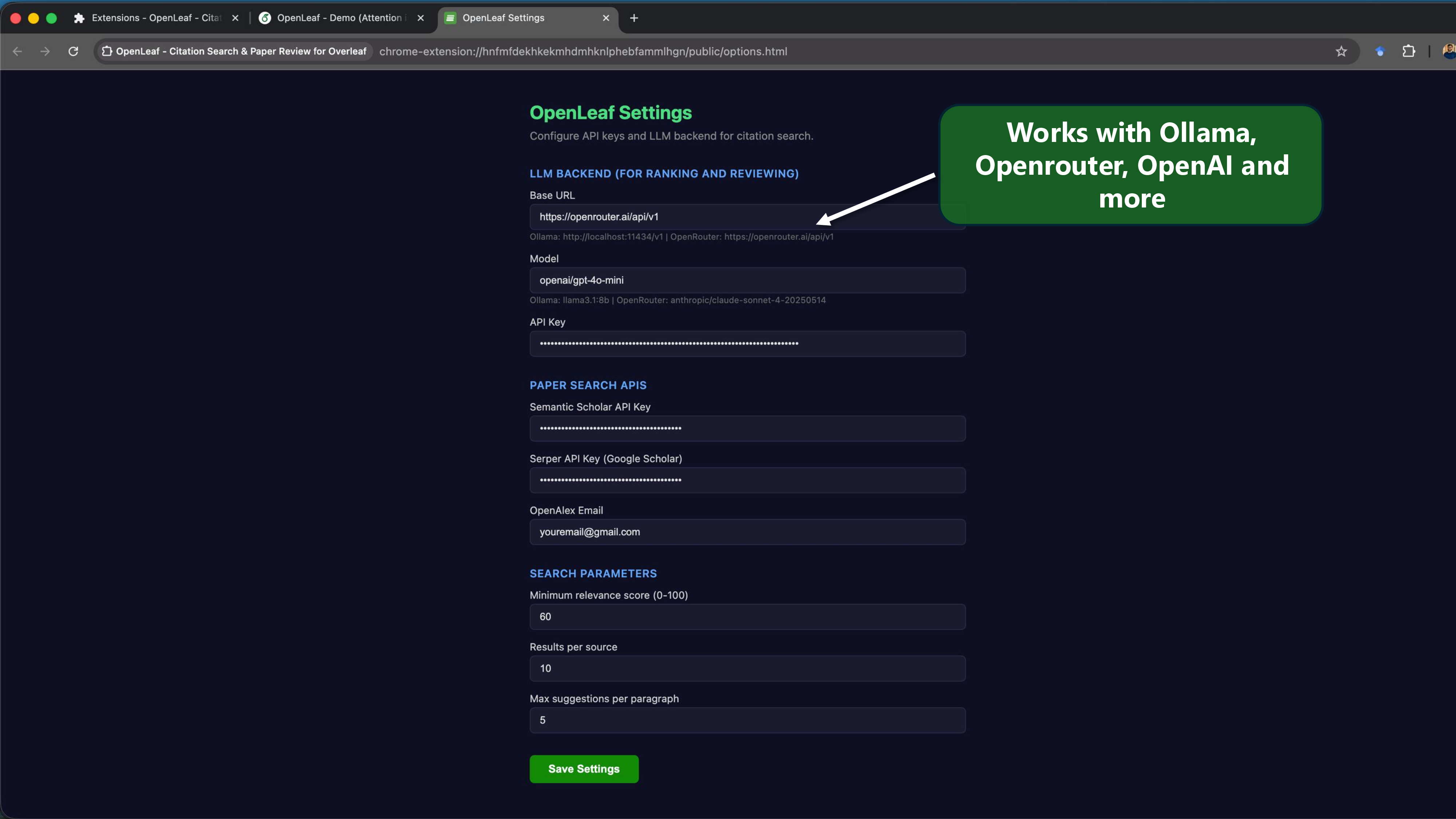This screenshot has width=1456, height=819.
Task: Click the chrome-extension URL in the address bar
Action: click(583, 51)
